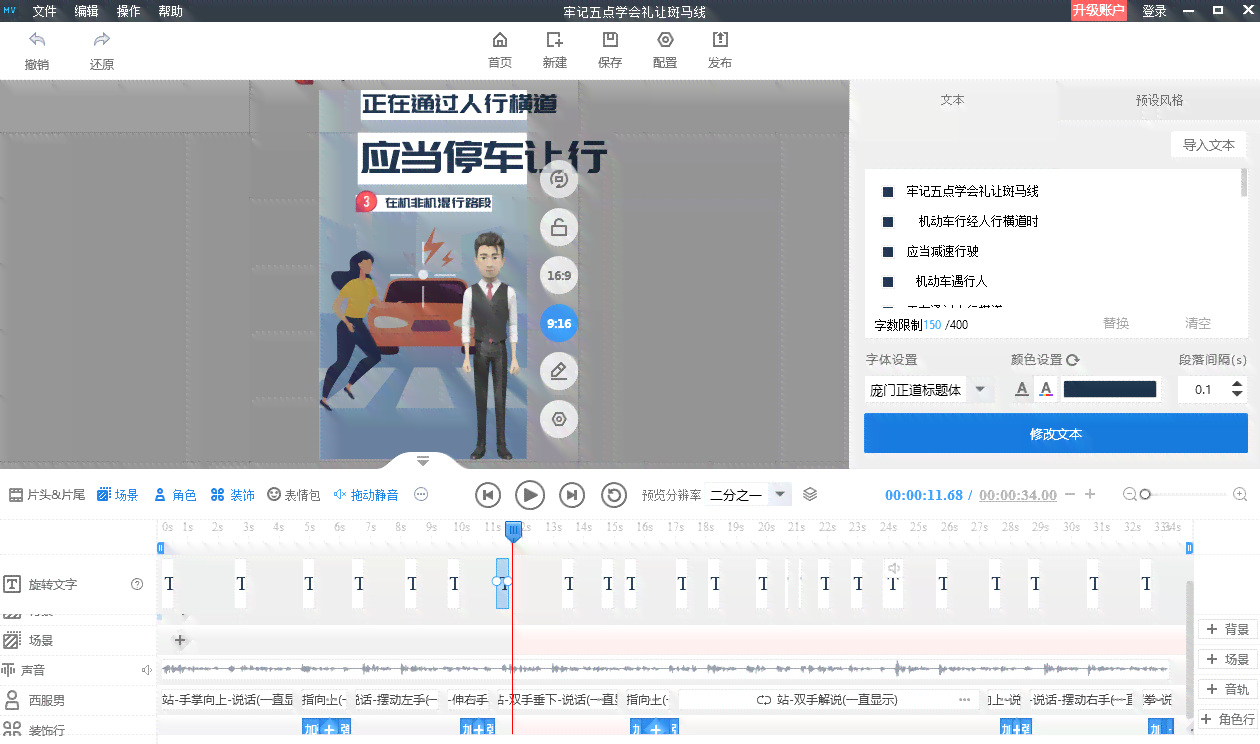Open the 编辑 menu
Screen dimensions: 1260x744
tap(87, 11)
